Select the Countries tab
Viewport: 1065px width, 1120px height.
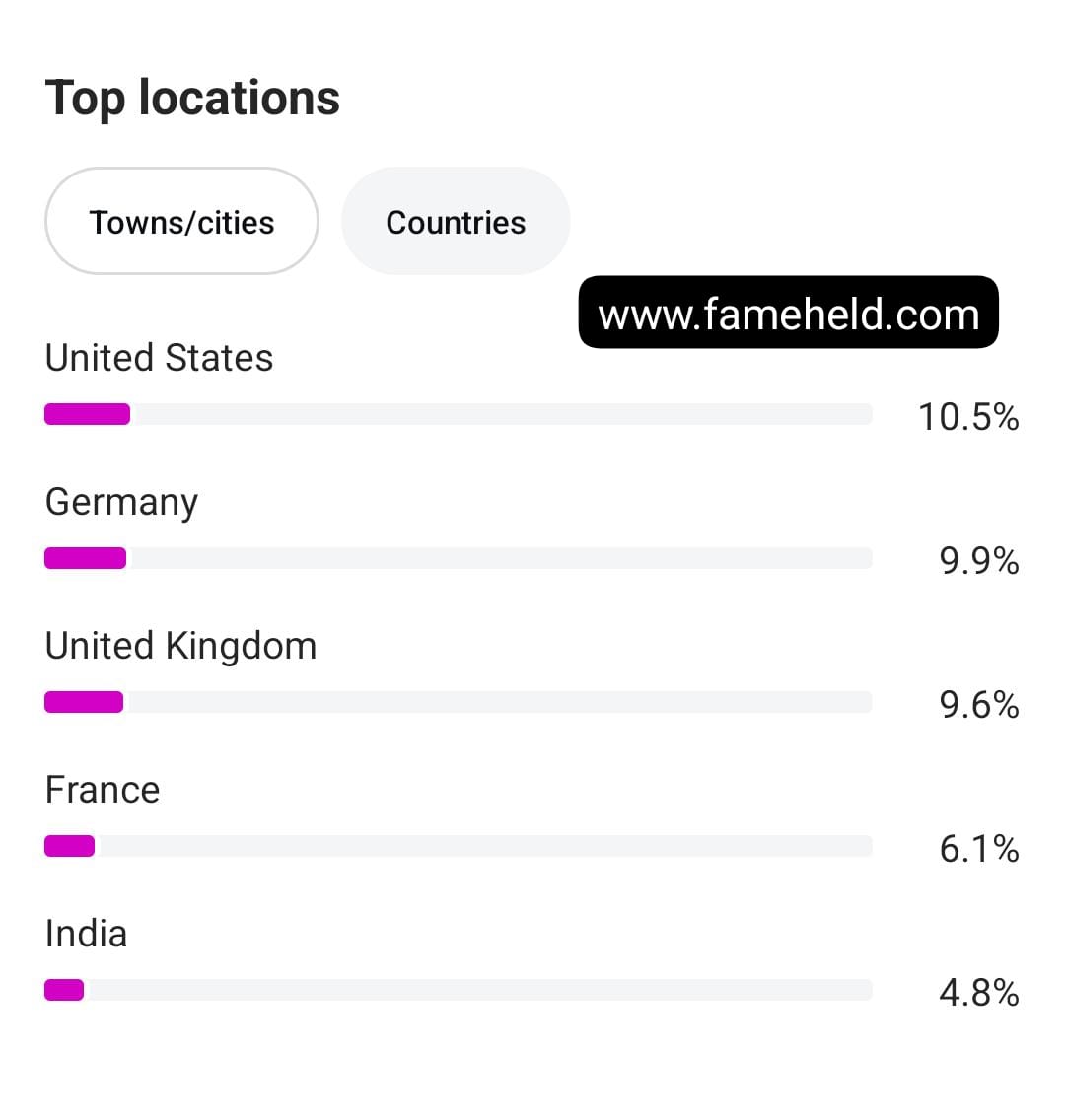456,222
